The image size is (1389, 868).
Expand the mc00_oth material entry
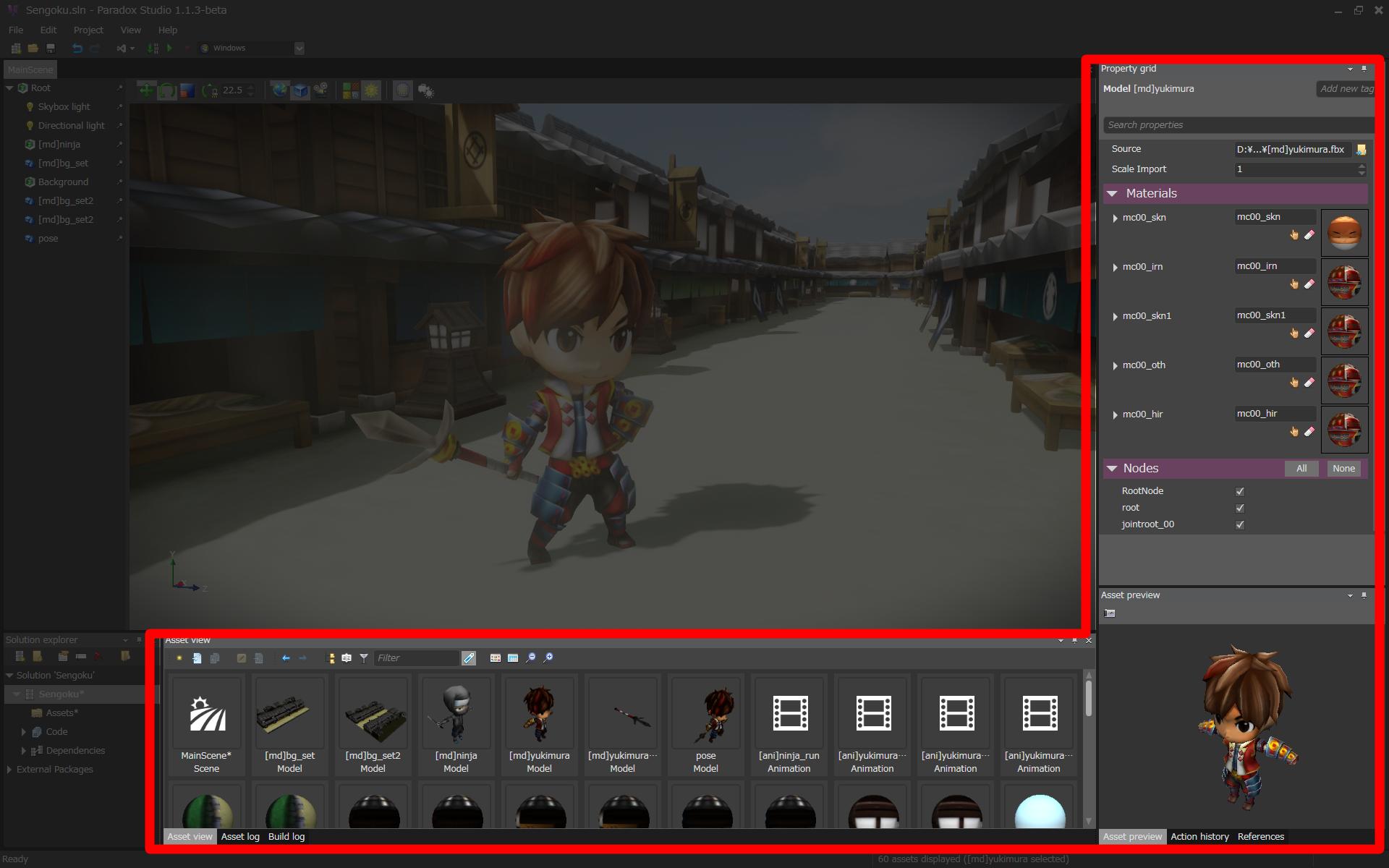pos(1115,365)
